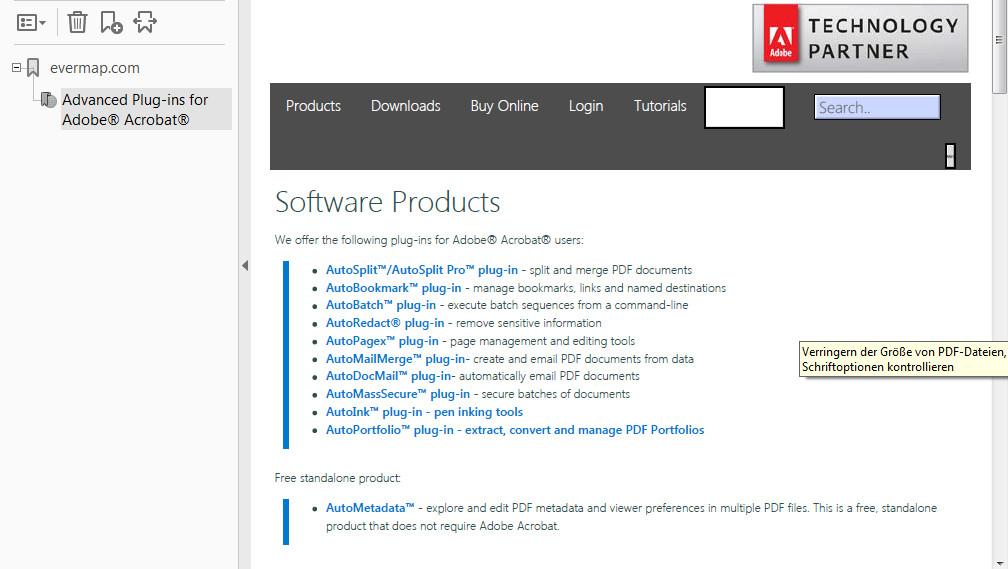Open the Downloads menu
This screenshot has width=1008, height=569.
click(406, 106)
